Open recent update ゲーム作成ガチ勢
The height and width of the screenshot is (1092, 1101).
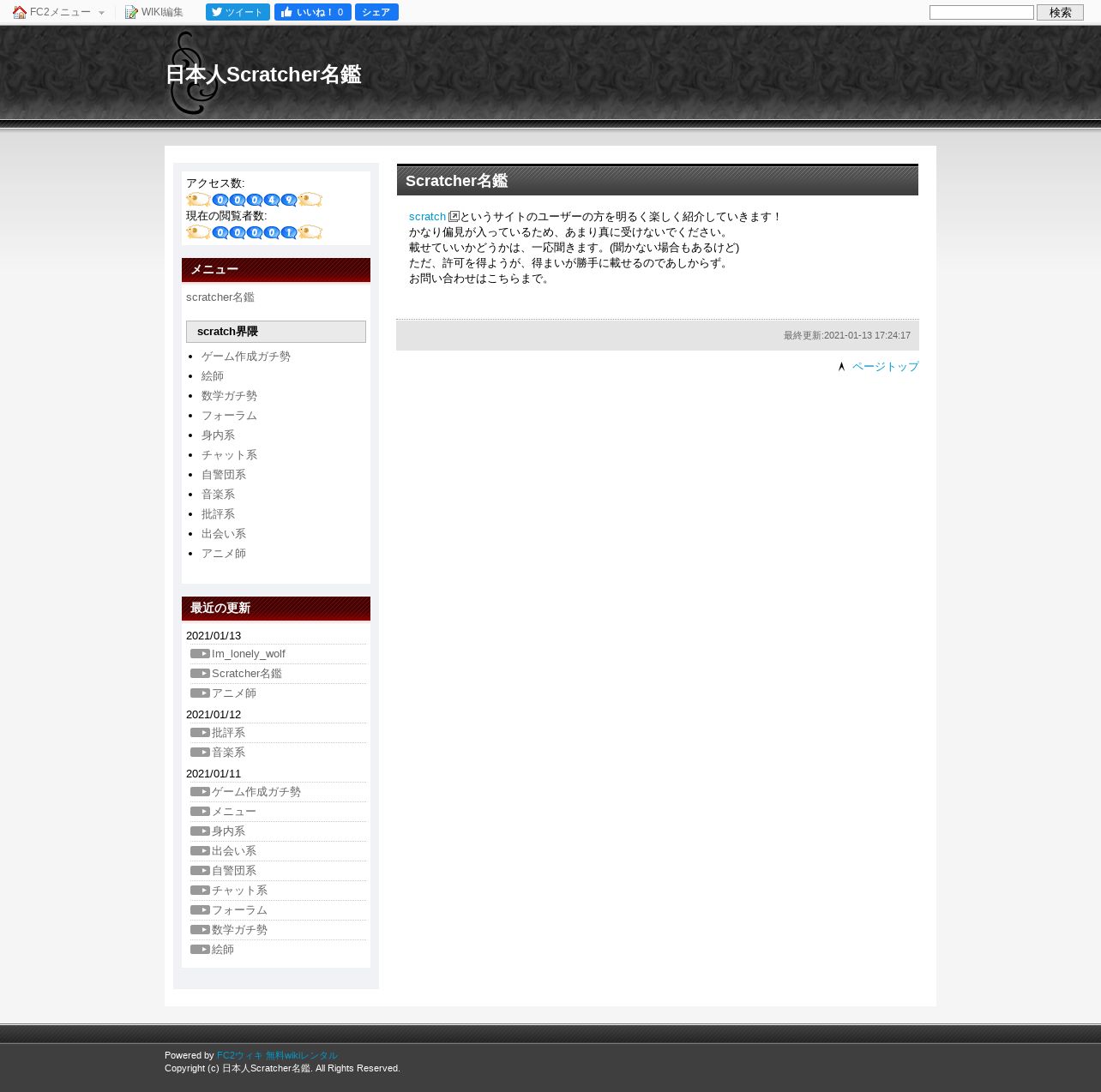click(x=256, y=792)
